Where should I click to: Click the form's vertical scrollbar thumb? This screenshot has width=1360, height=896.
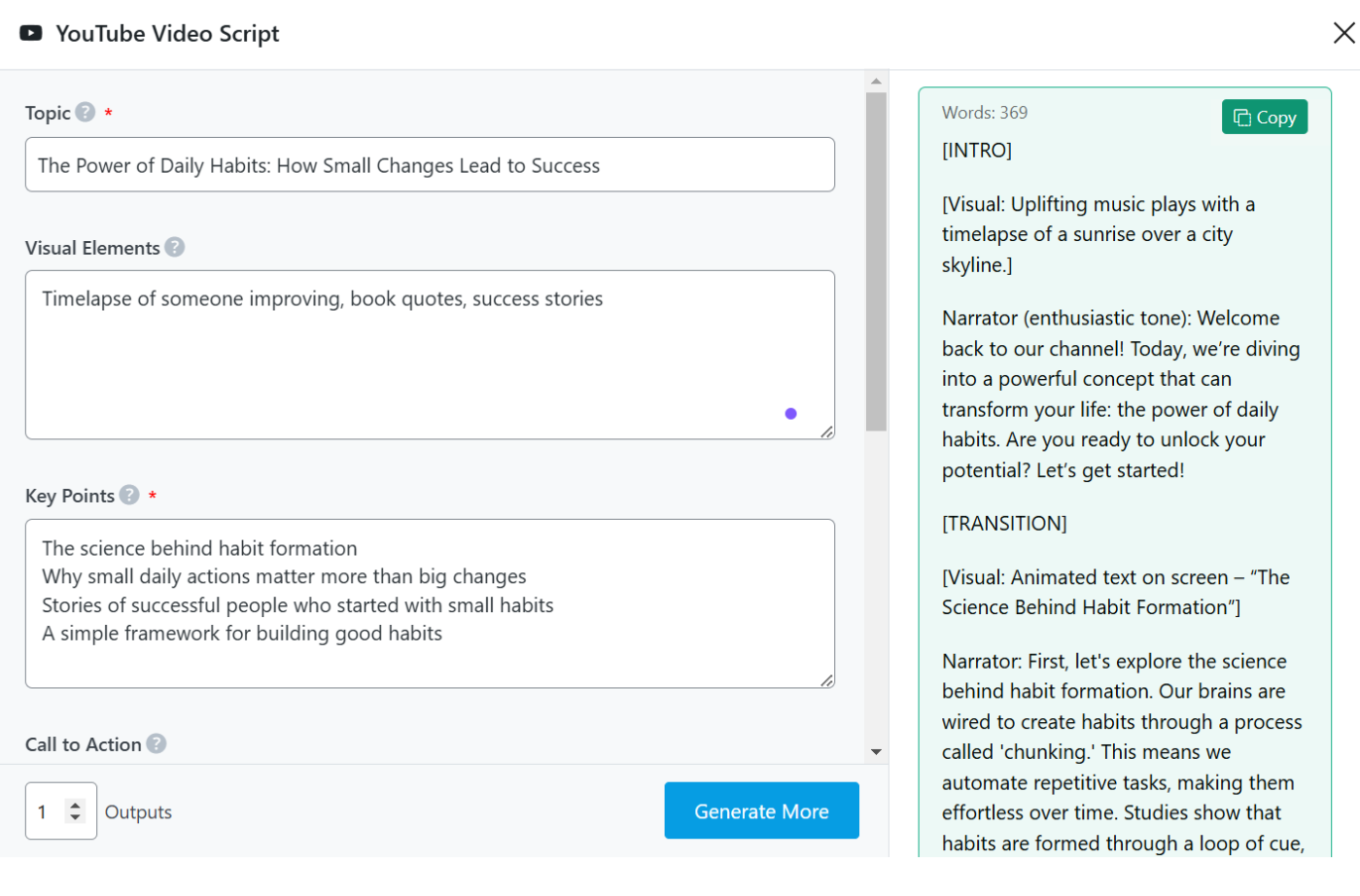[876, 260]
